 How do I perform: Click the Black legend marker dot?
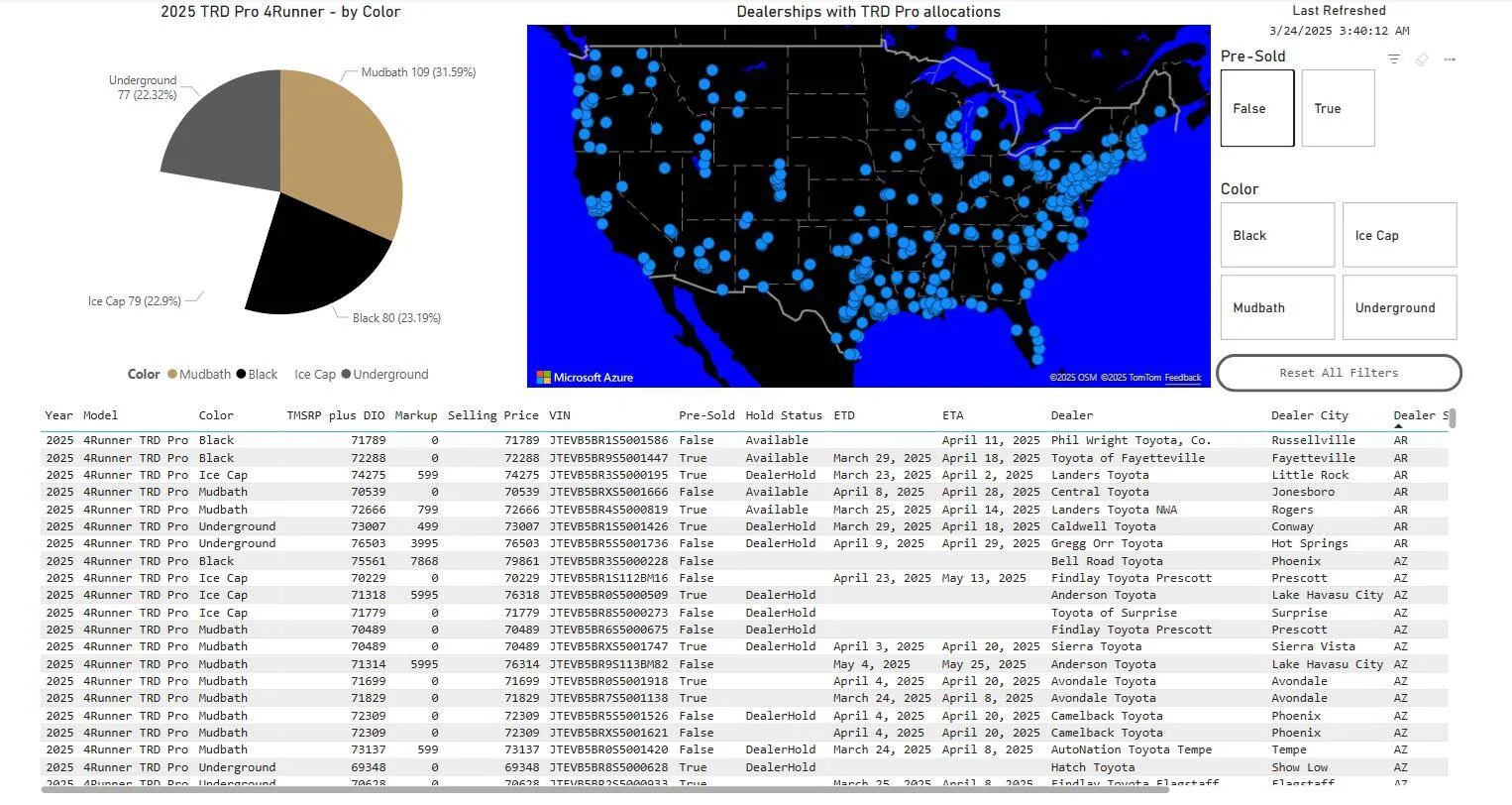point(241,375)
